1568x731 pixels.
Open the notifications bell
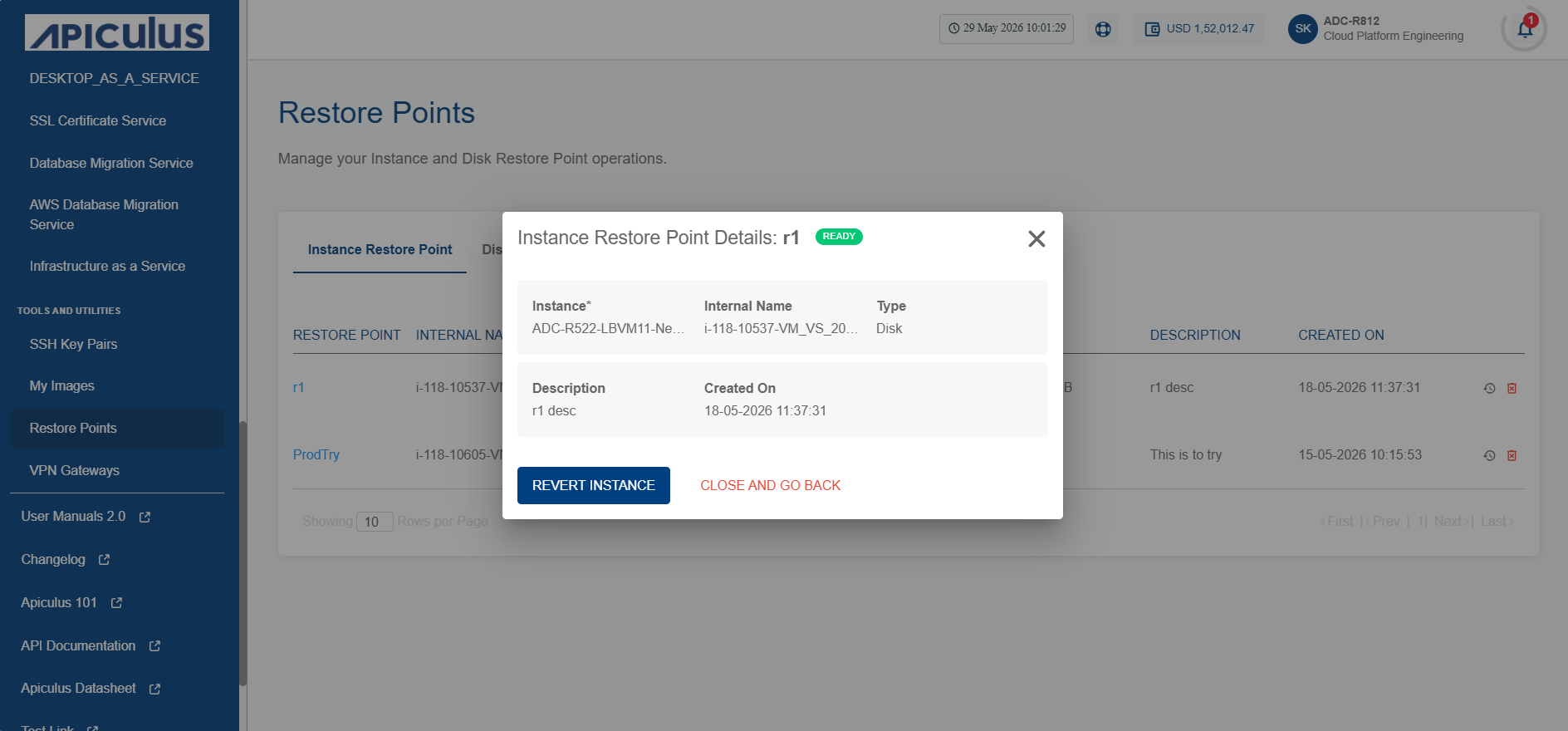point(1525,30)
